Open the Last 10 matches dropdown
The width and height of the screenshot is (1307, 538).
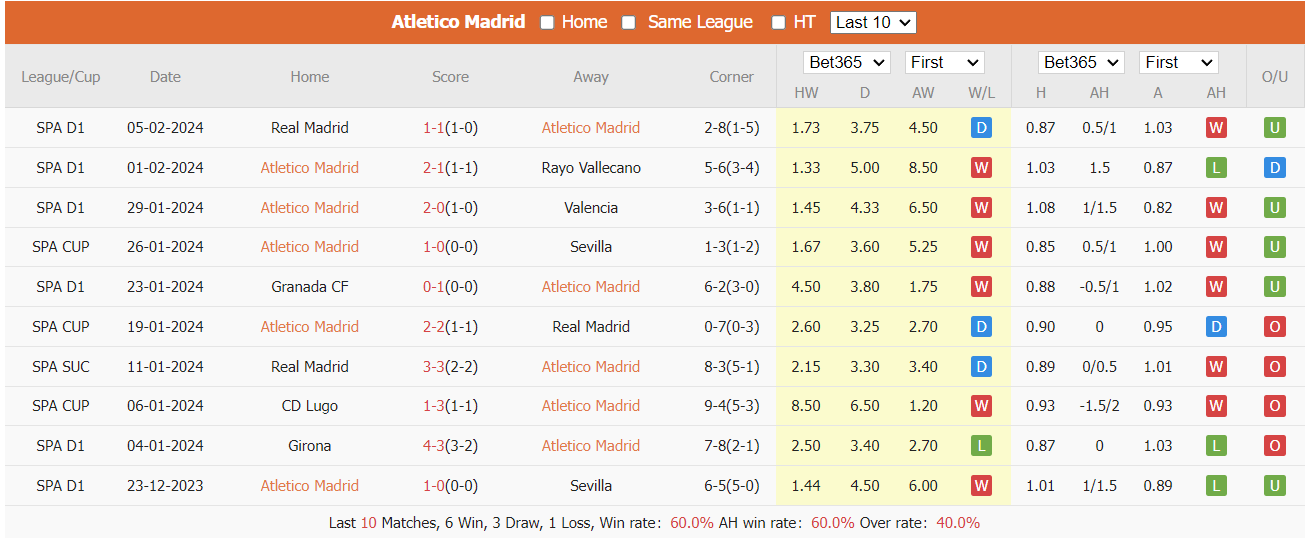click(x=872, y=22)
